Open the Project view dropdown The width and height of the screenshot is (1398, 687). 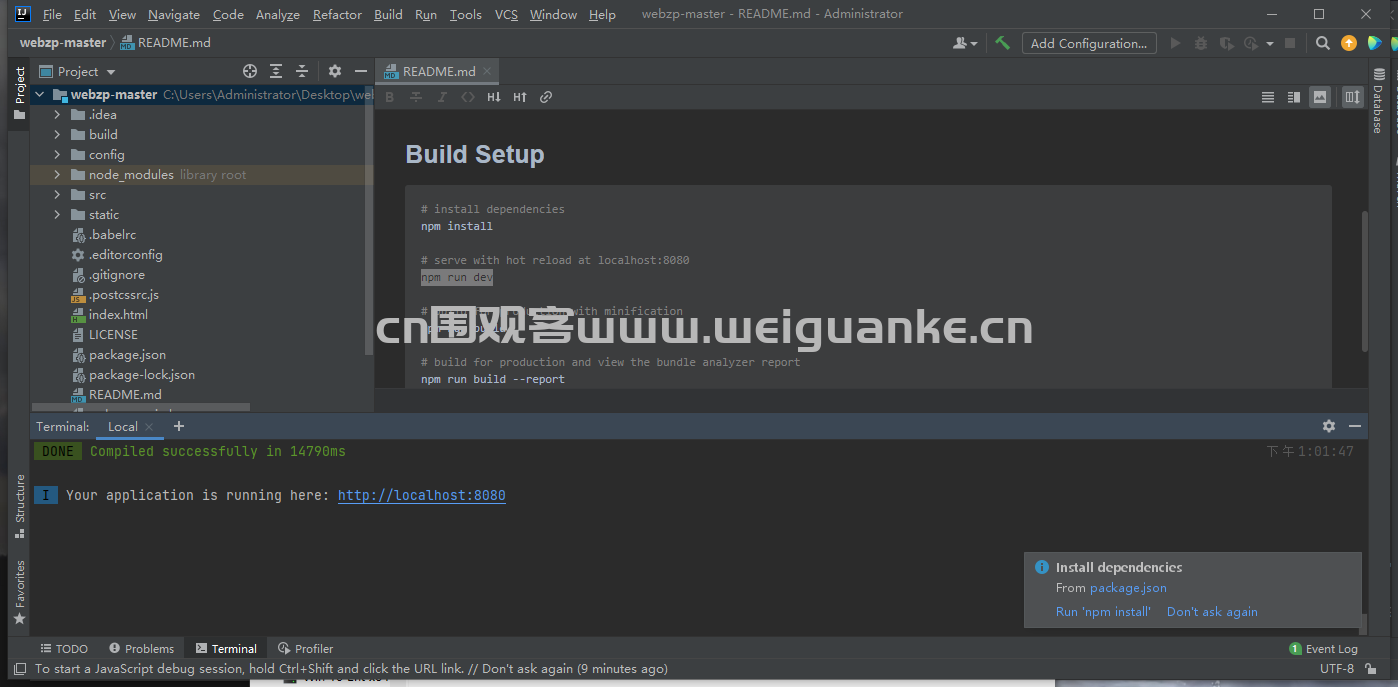tap(78, 71)
